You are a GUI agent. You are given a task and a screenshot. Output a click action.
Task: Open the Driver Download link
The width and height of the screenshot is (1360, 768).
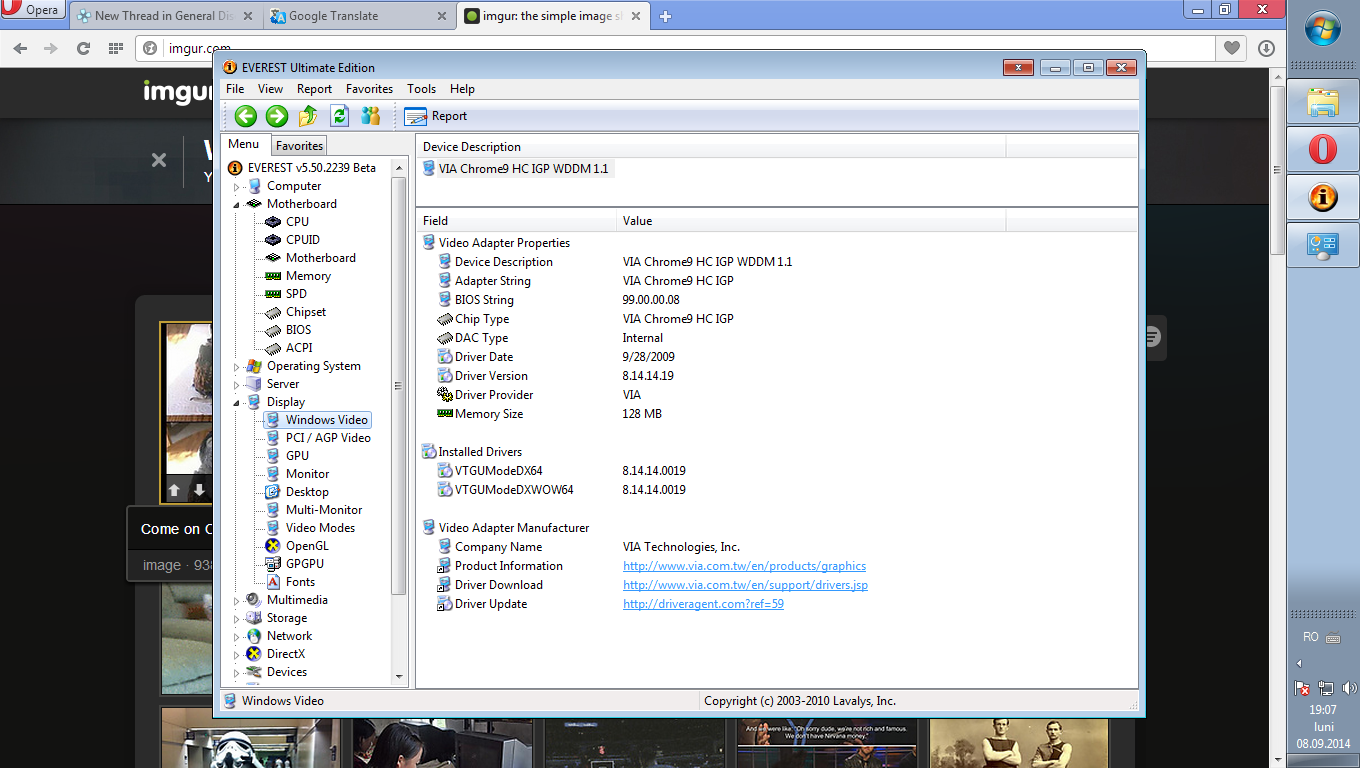coord(745,585)
